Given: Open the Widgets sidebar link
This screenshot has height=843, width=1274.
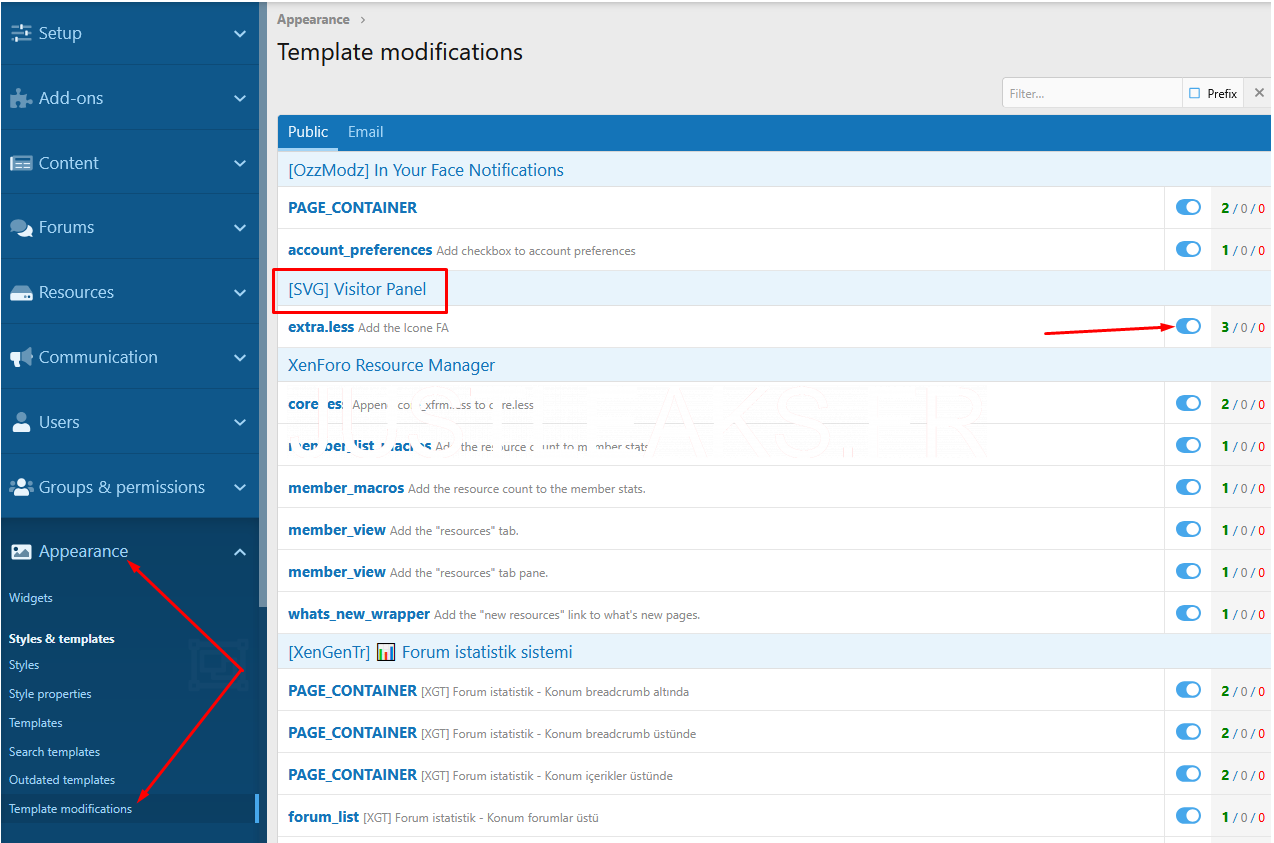Looking at the screenshot, I should pos(31,598).
